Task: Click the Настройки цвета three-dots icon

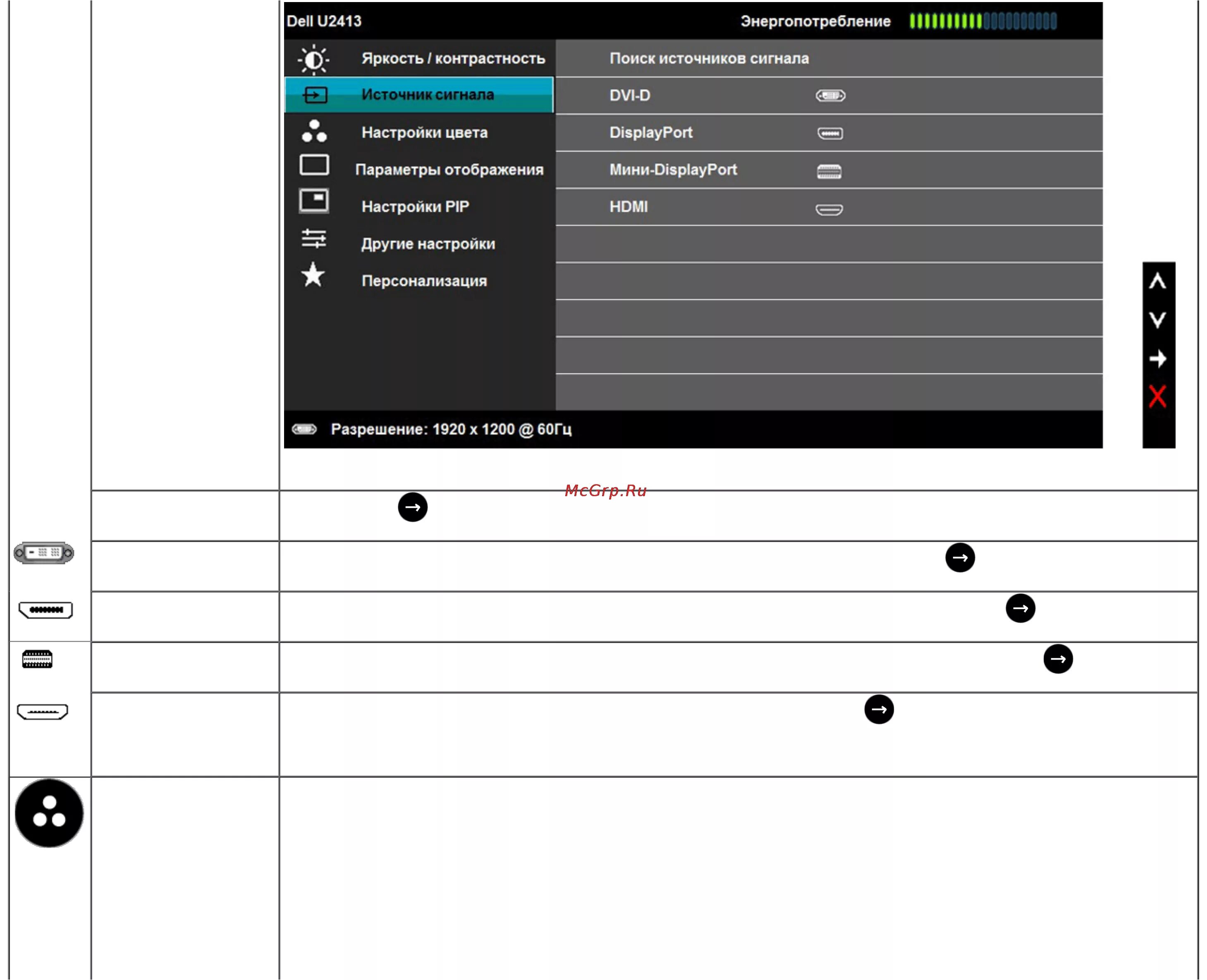Action: pos(314,131)
